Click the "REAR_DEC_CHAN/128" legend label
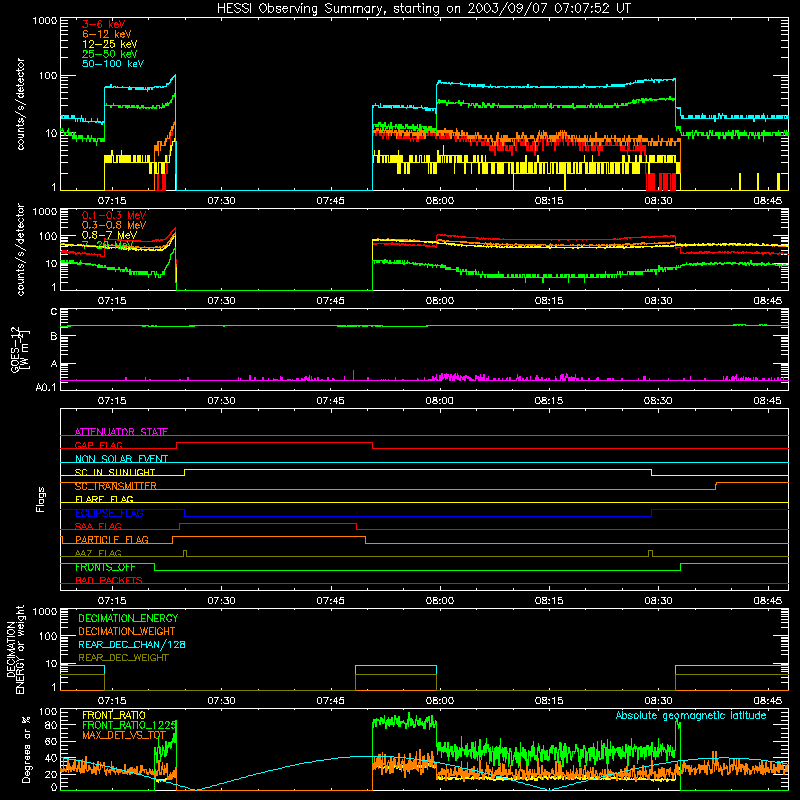 point(132,644)
